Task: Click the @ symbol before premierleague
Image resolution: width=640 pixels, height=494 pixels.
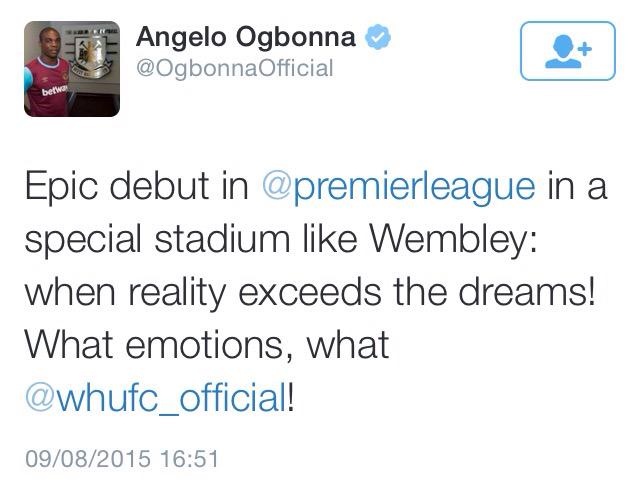Action: pos(276,186)
